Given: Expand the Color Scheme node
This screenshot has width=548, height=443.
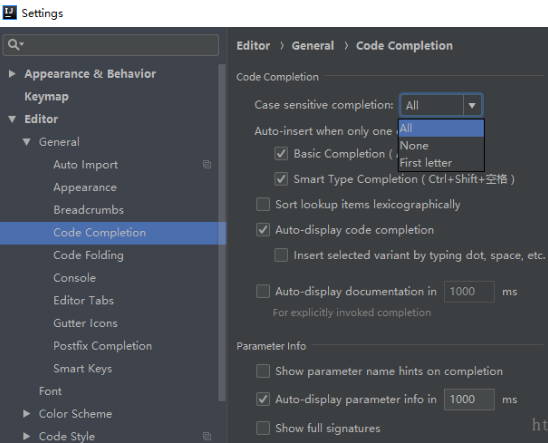Looking at the screenshot, I should tap(26, 414).
